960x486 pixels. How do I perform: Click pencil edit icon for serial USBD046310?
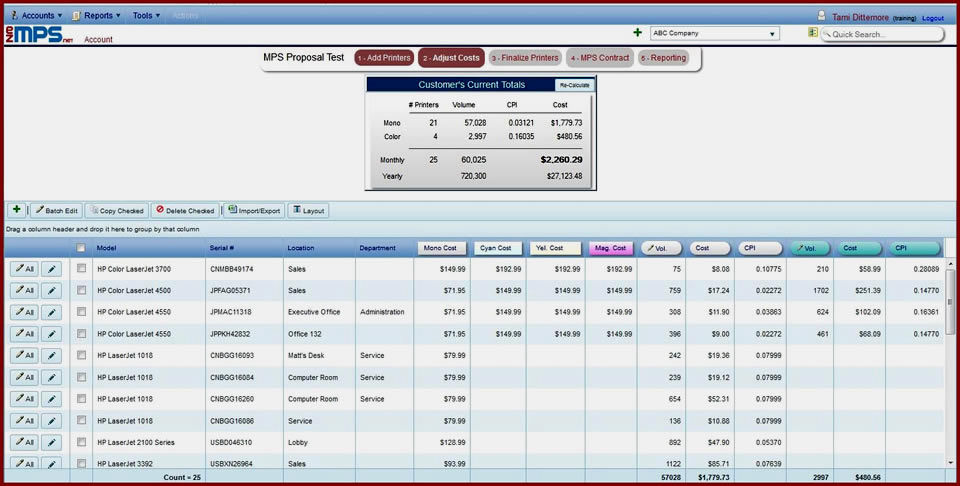click(51, 442)
